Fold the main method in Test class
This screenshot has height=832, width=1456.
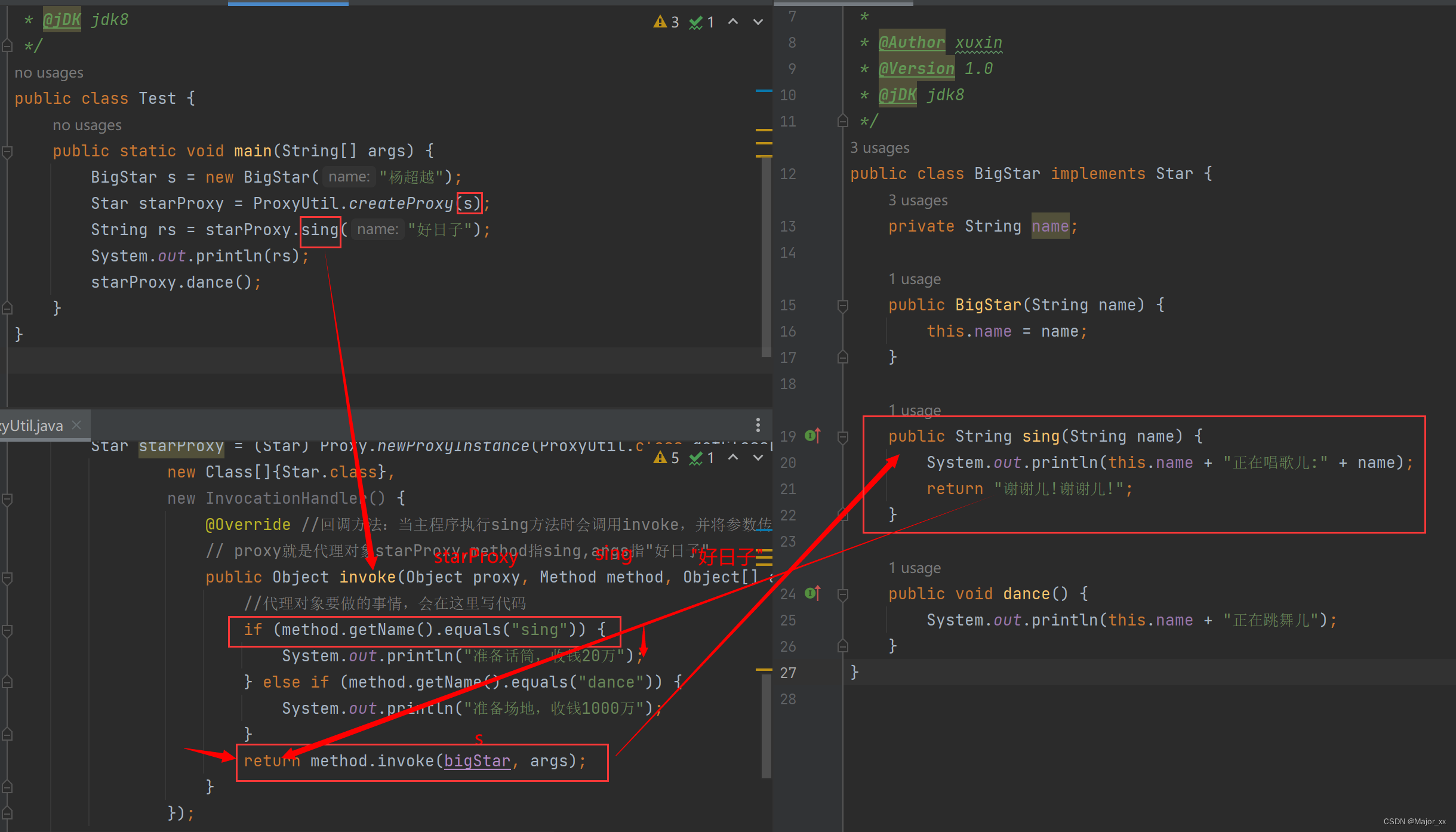(x=7, y=152)
